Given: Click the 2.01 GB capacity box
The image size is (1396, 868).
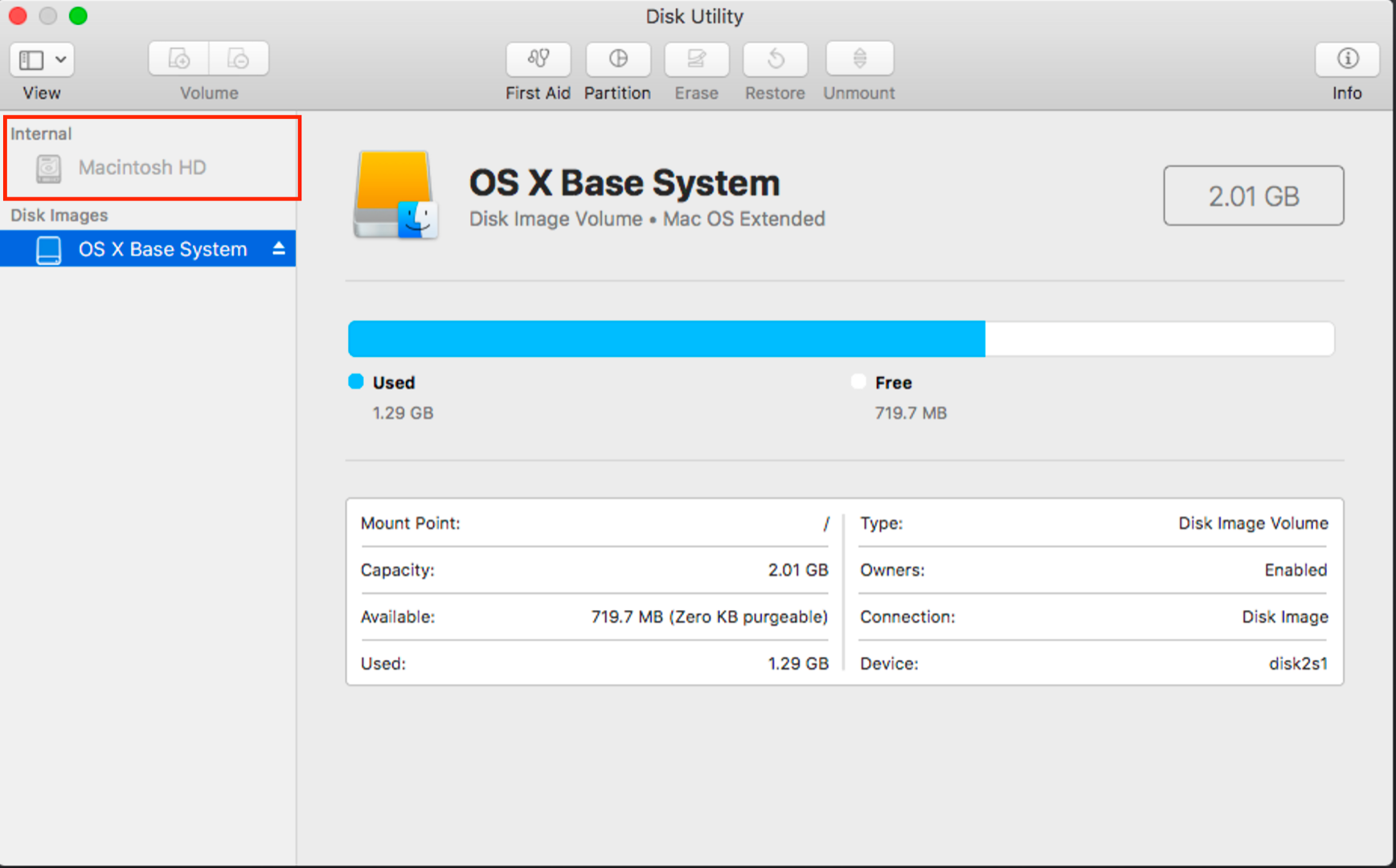Looking at the screenshot, I should [x=1253, y=196].
